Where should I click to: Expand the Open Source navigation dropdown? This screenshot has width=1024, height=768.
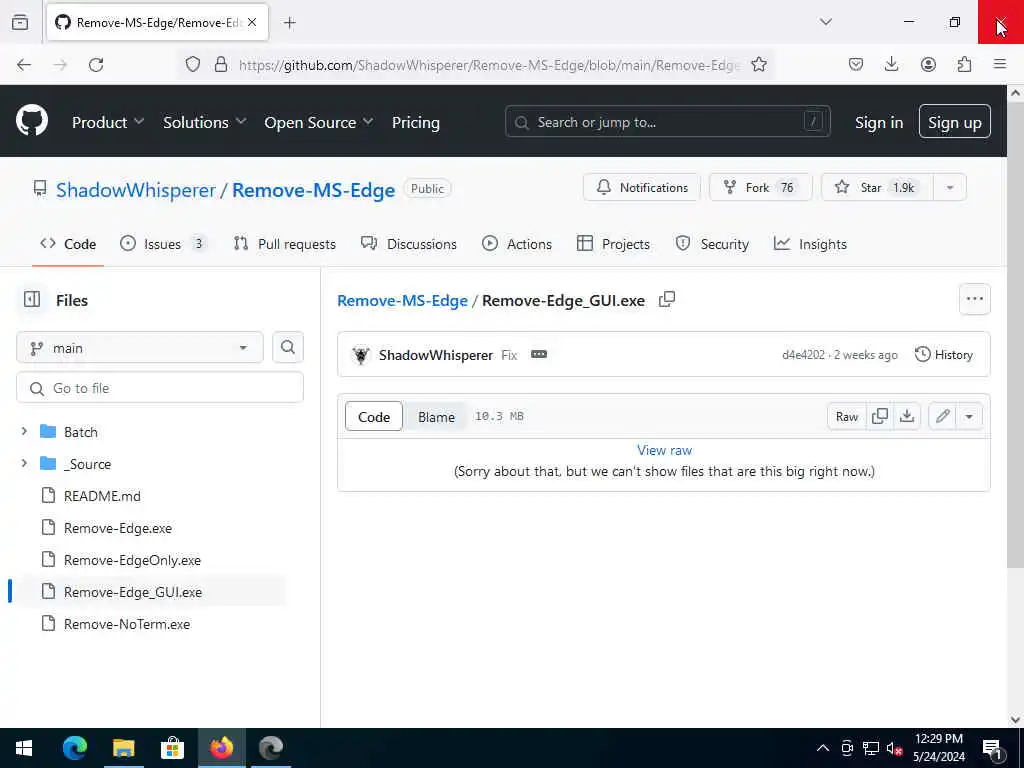tap(319, 122)
